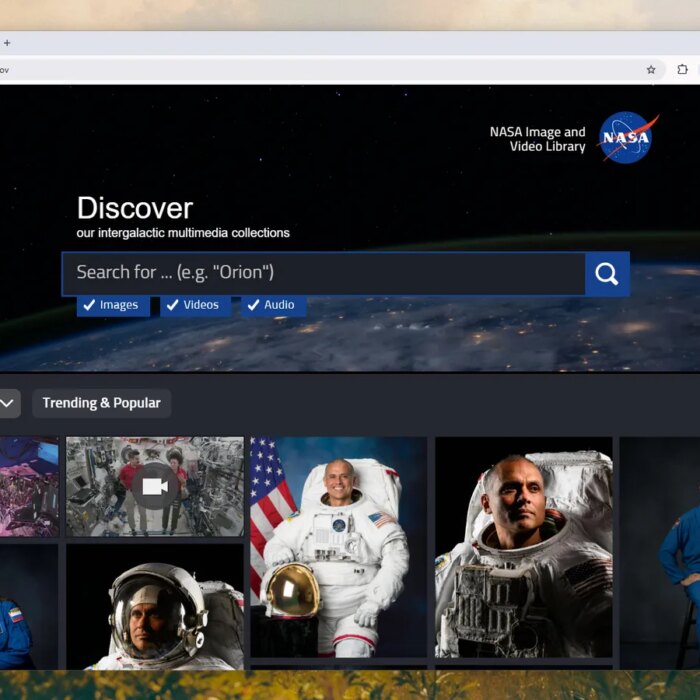Focus the Search for Orion input field

tap(324, 273)
